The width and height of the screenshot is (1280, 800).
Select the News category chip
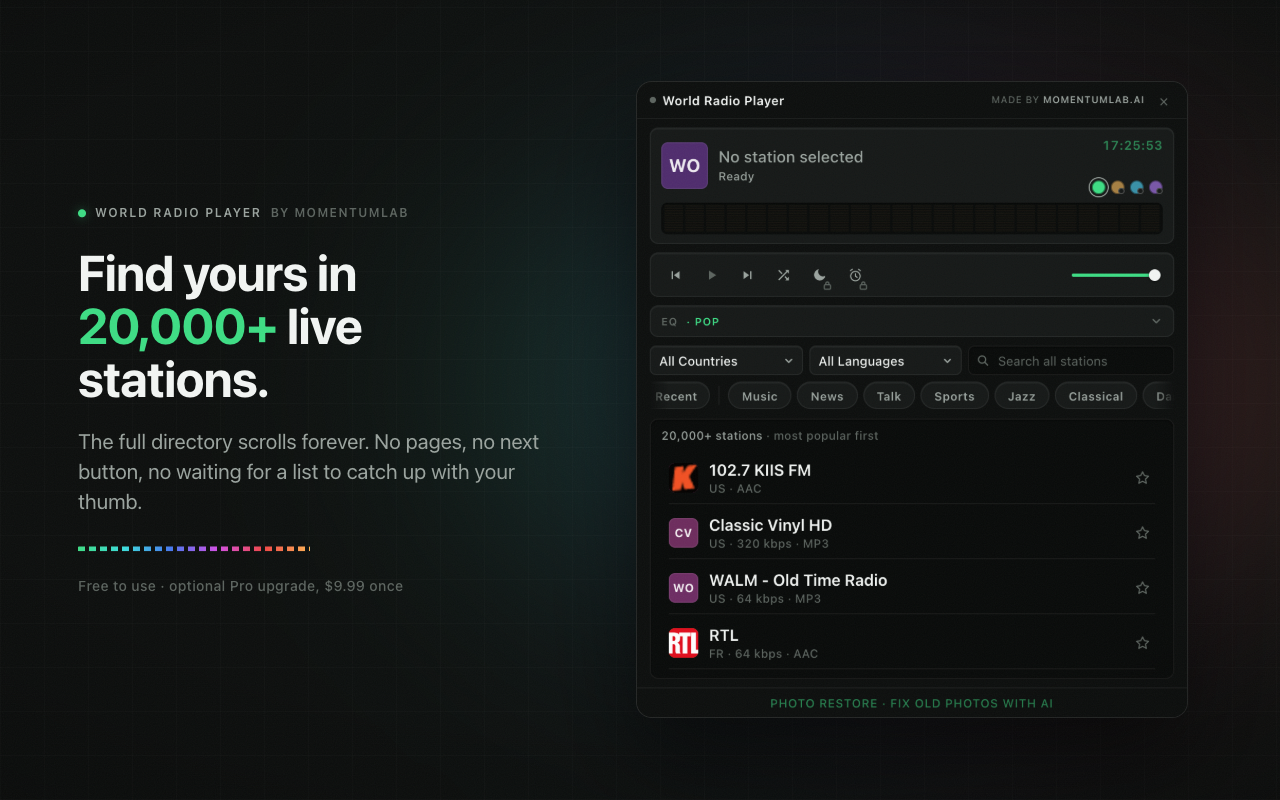pyautogui.click(x=827, y=396)
